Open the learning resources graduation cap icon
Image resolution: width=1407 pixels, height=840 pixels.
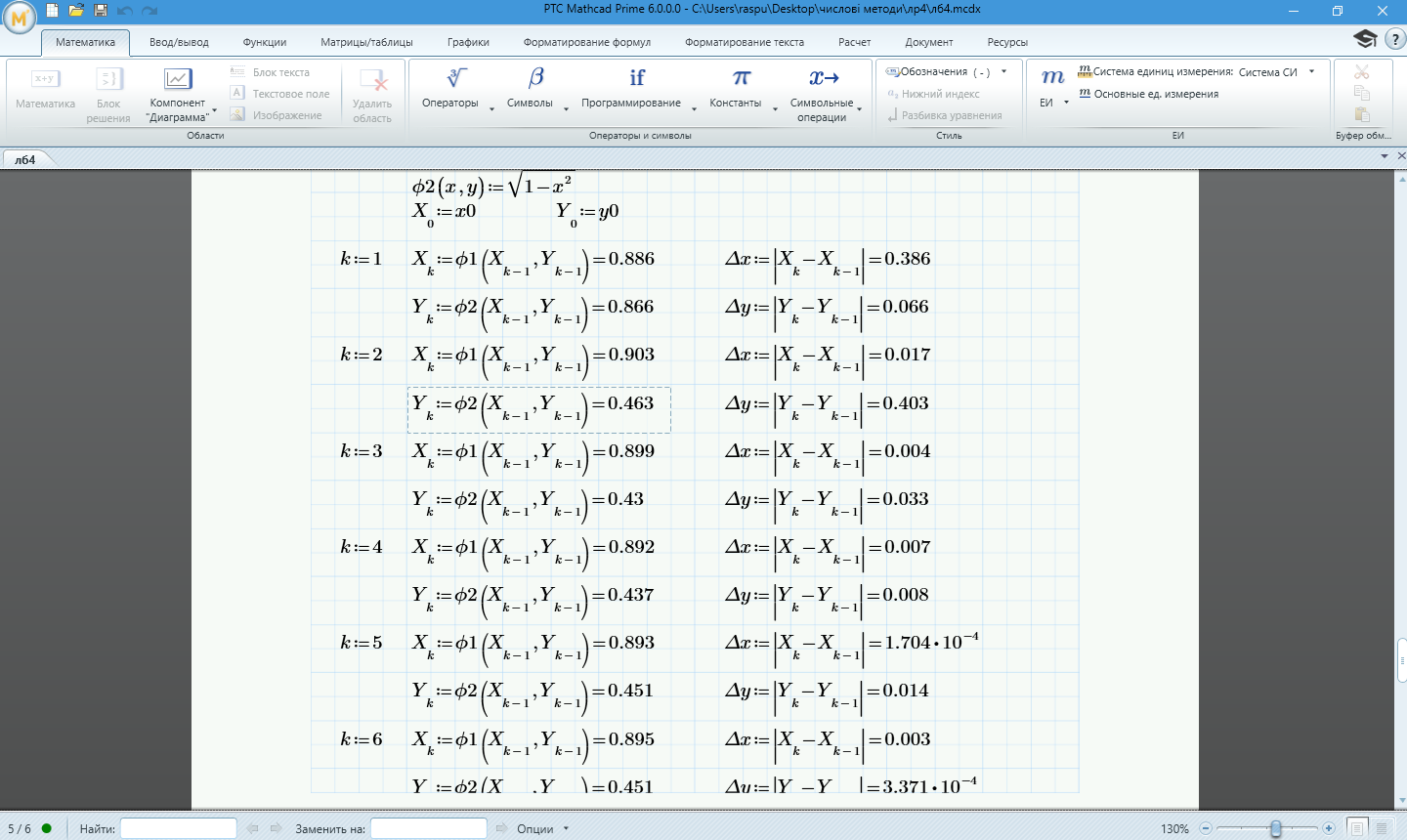click(1365, 39)
